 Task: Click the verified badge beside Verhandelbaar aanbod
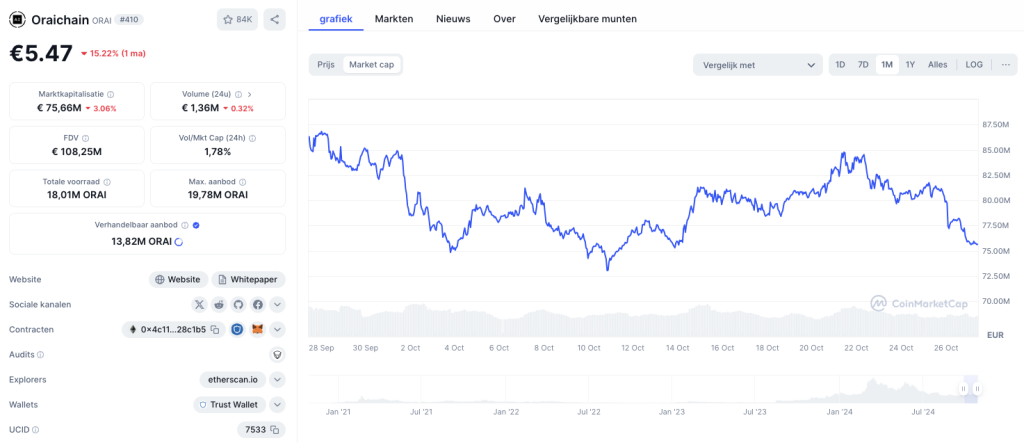197,225
